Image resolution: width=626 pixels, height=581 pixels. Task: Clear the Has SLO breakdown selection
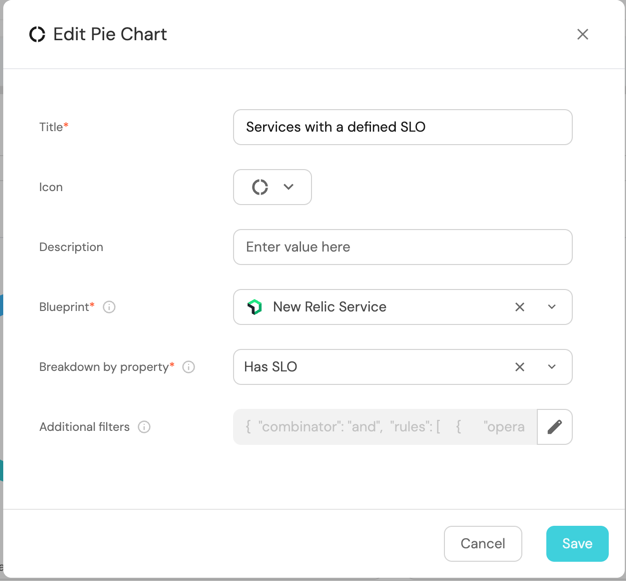pyautogui.click(x=520, y=367)
